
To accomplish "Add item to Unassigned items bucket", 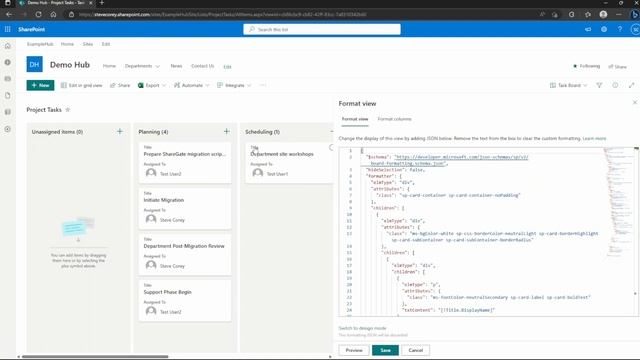I will pyautogui.click(x=120, y=131).
